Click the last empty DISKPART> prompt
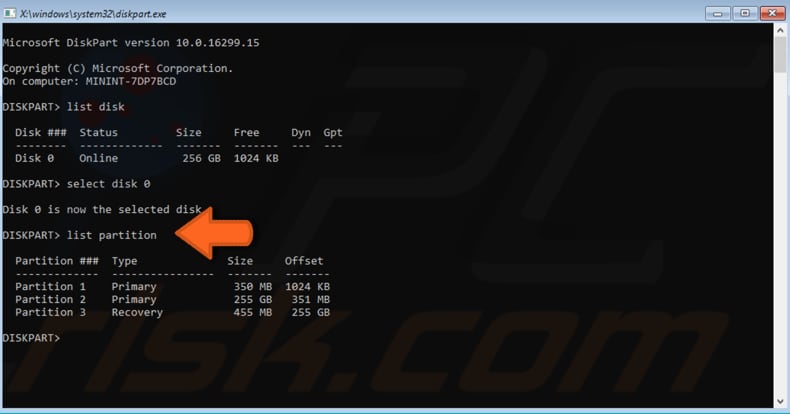790x414 pixels. (x=31, y=338)
